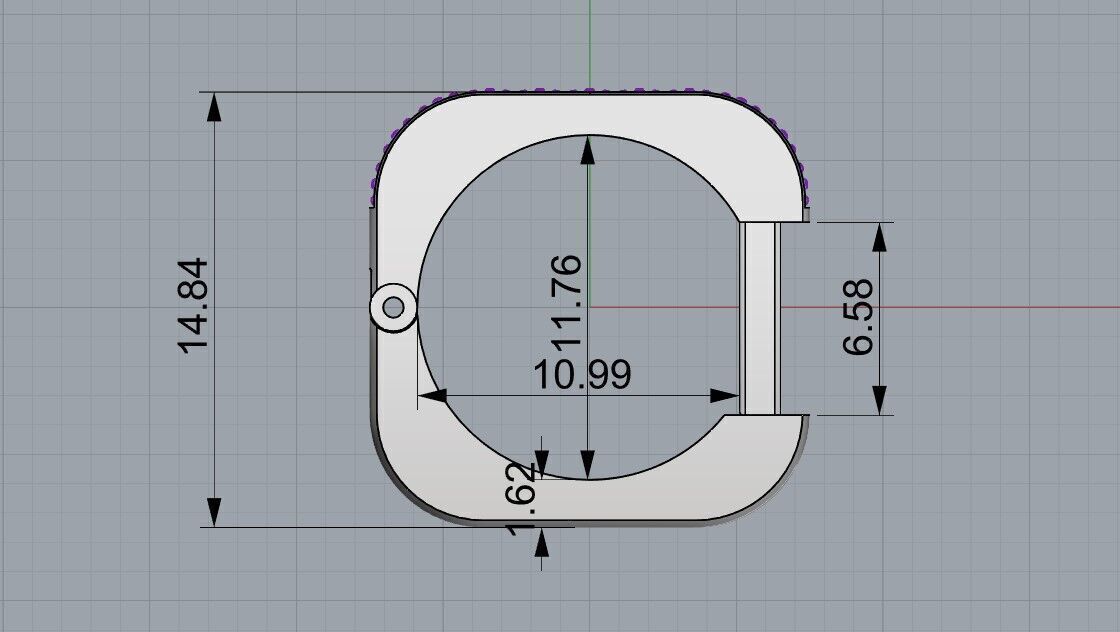This screenshot has height=632, width=1120.
Task: Click the 10.99 inner width dimension
Action: click(582, 374)
